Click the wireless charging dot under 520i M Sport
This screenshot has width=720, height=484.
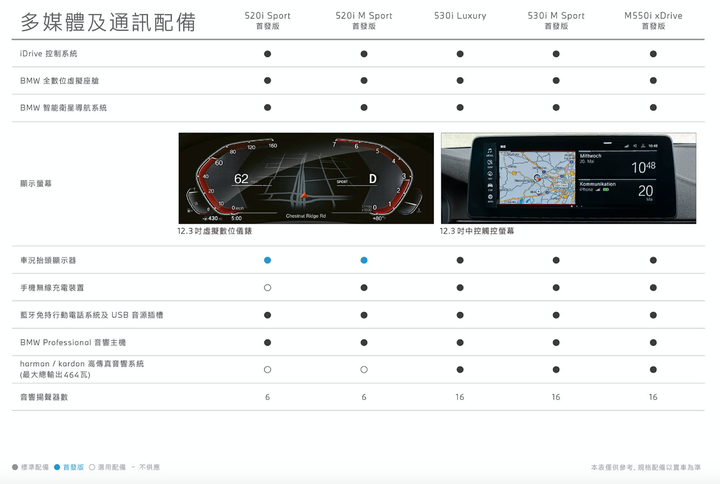pyautogui.click(x=364, y=288)
